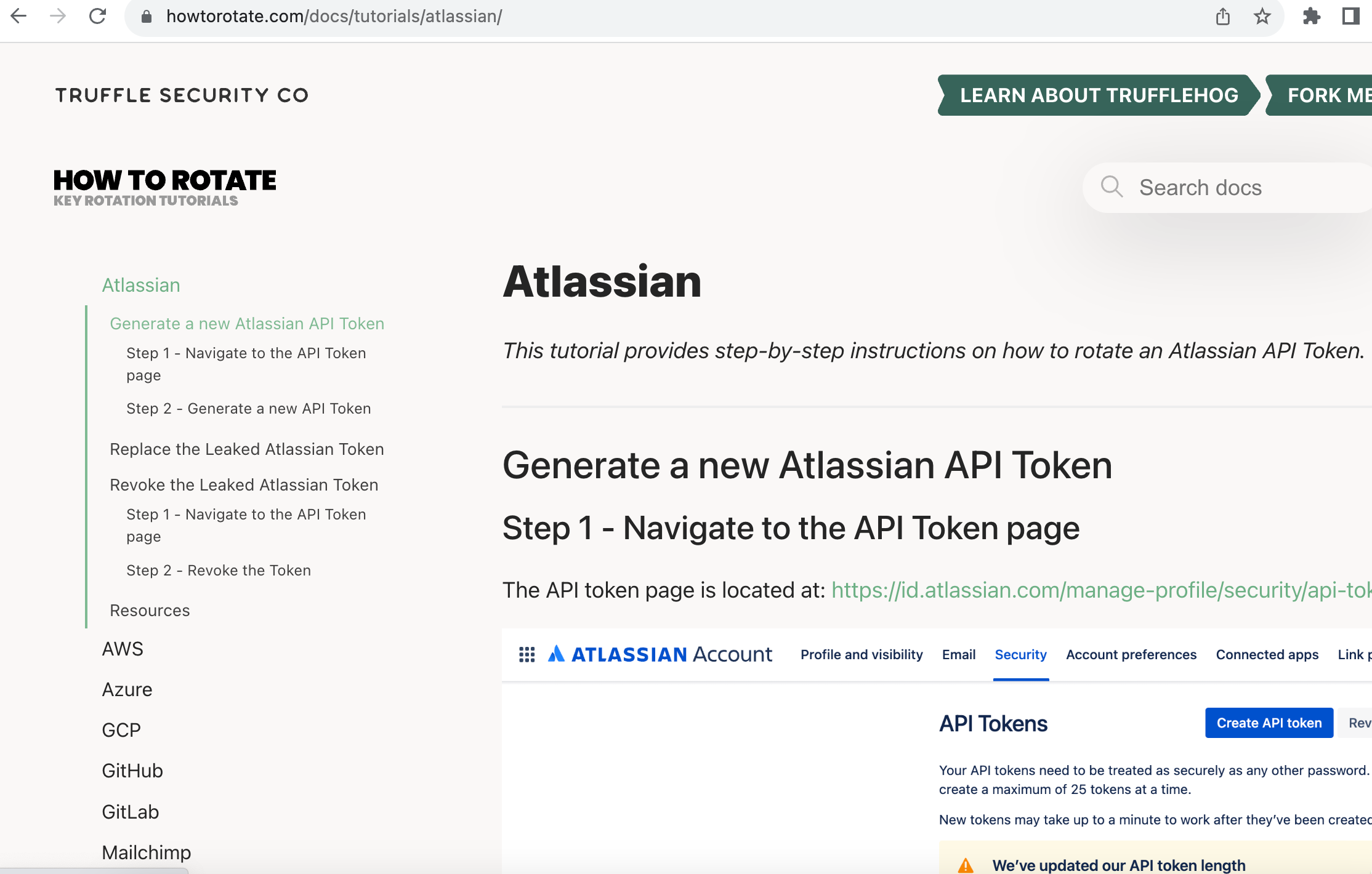Click the warning triangle icon in the notice
The width and height of the screenshot is (1372, 874).
(x=966, y=865)
